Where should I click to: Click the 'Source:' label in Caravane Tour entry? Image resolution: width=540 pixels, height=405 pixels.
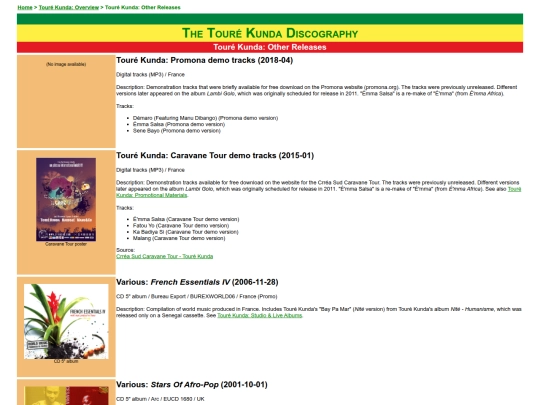[125, 250]
